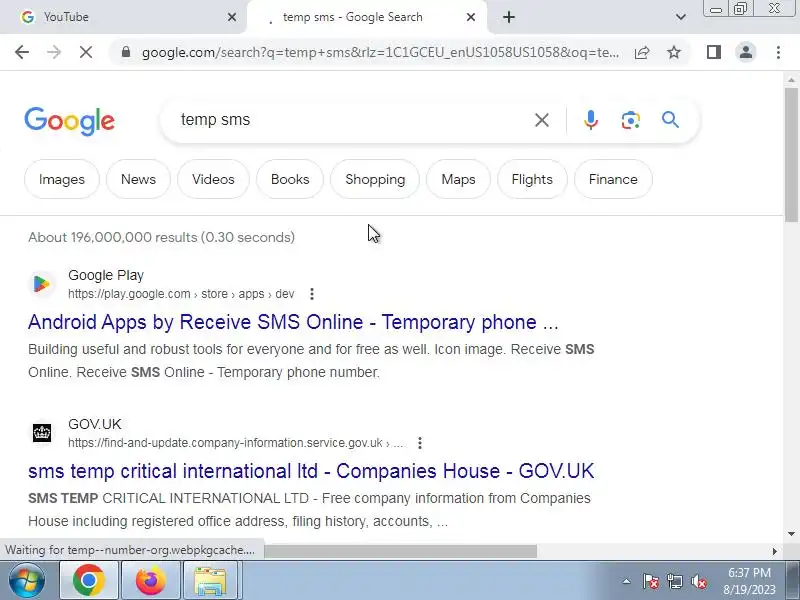This screenshot has height=600, width=800.
Task: Open Windows Explorer from the taskbar
Action: coord(211,581)
